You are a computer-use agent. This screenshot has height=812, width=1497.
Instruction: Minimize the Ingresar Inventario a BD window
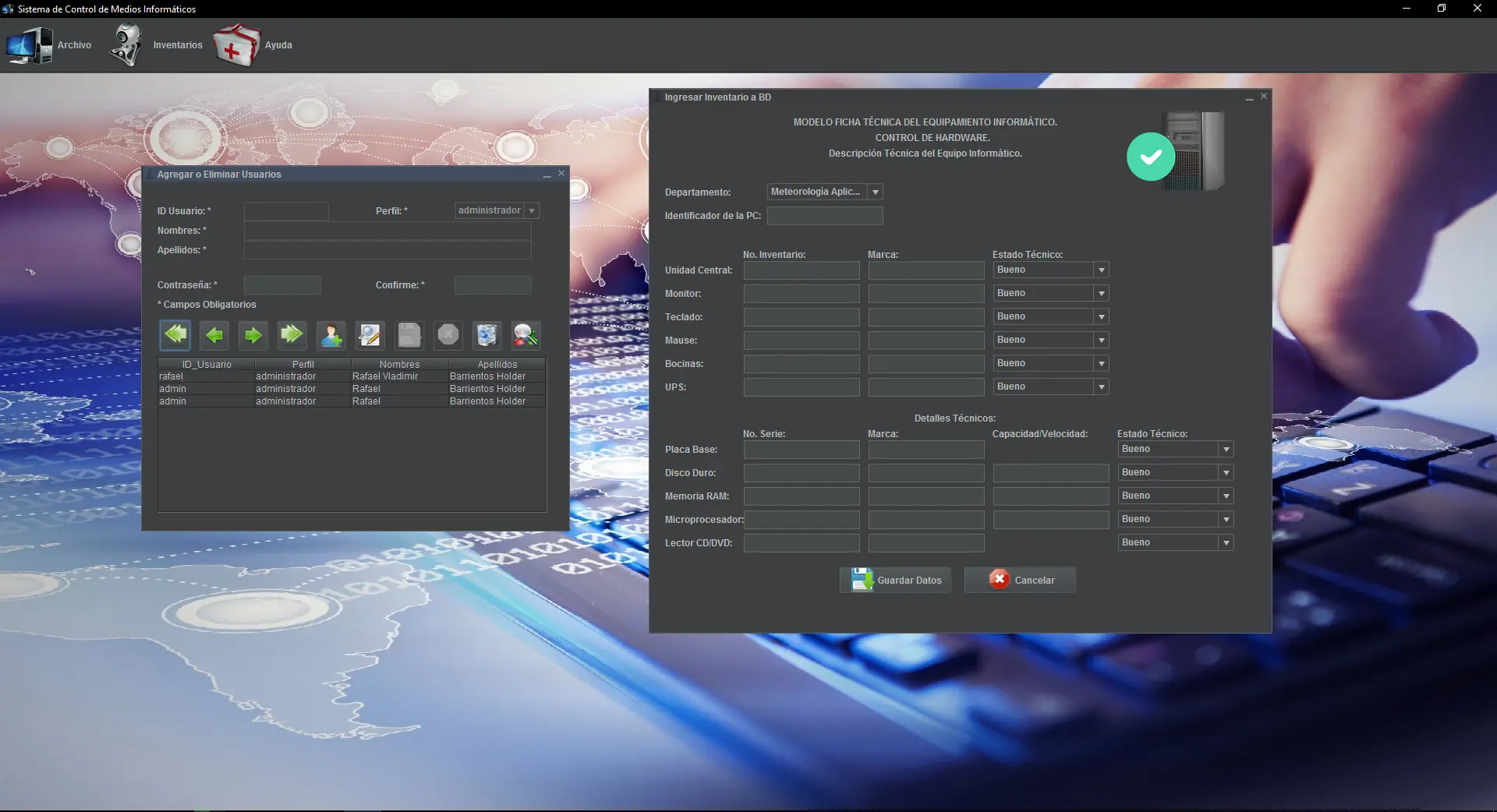pyautogui.click(x=1250, y=97)
